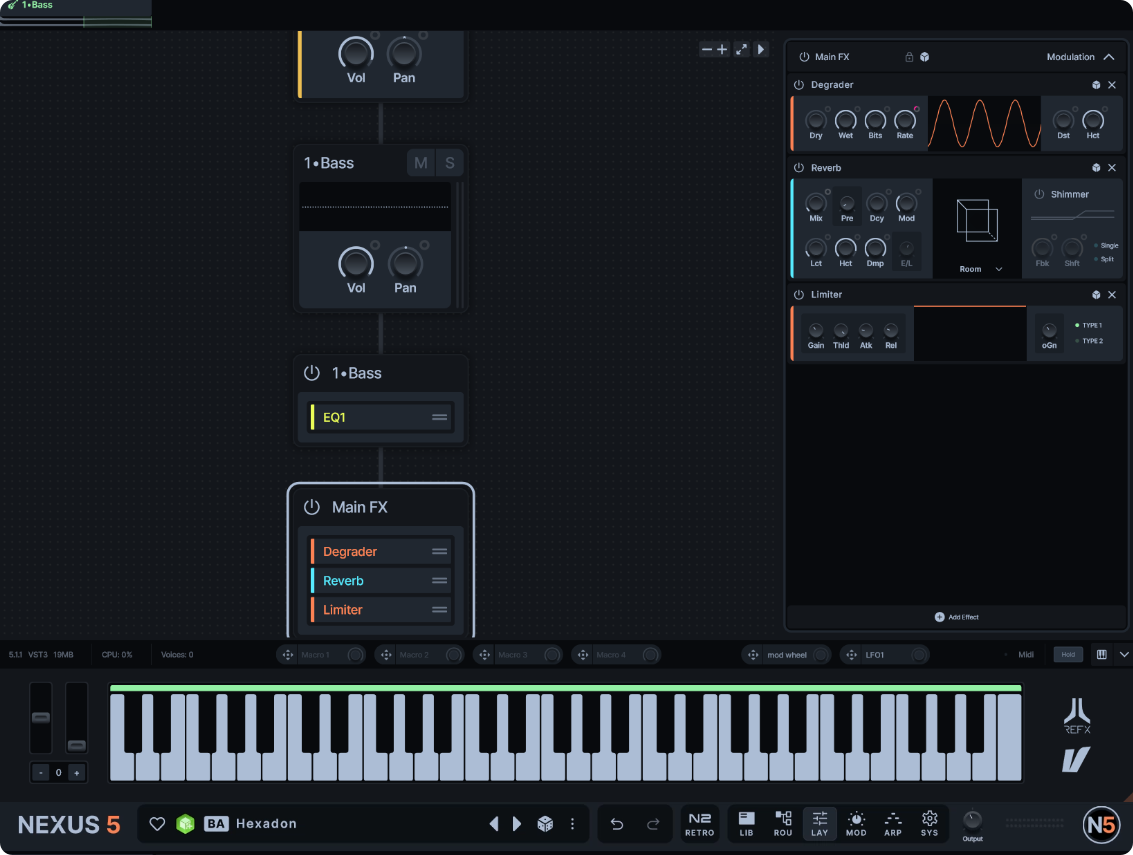Click the cube icon in the Main FX header
The height and width of the screenshot is (855, 1133).
pyautogui.click(x=925, y=57)
